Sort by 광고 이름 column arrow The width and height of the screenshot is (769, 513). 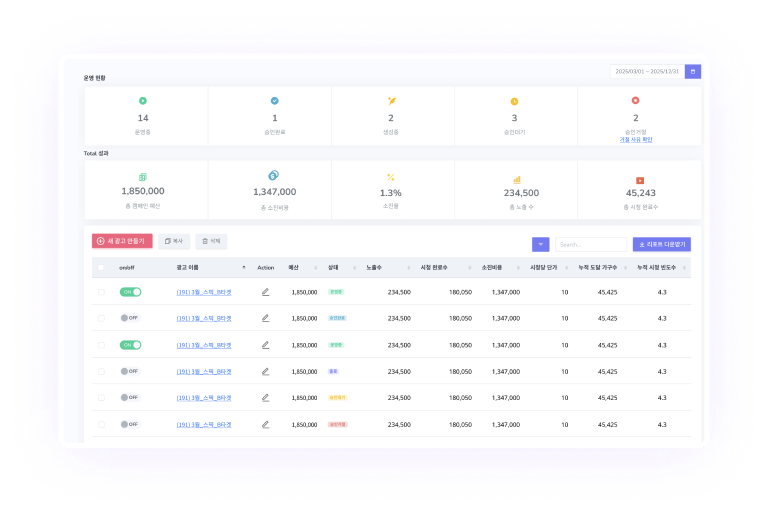click(x=243, y=268)
